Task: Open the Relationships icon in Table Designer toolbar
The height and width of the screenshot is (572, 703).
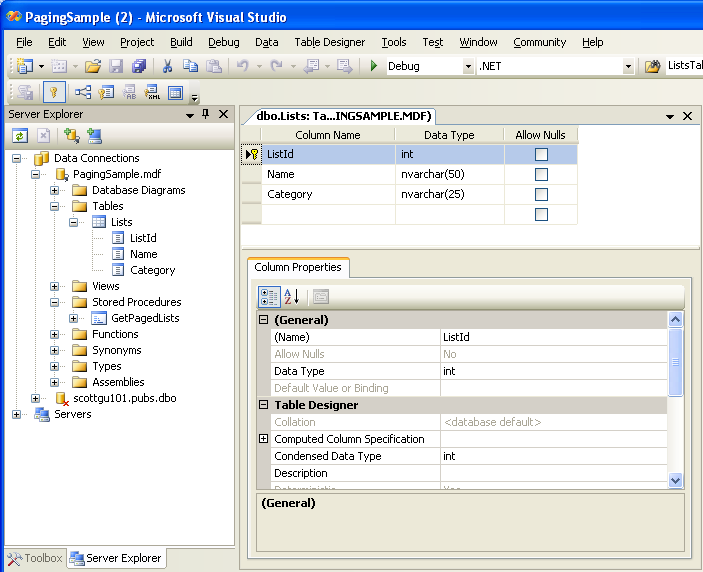Action: (83, 92)
